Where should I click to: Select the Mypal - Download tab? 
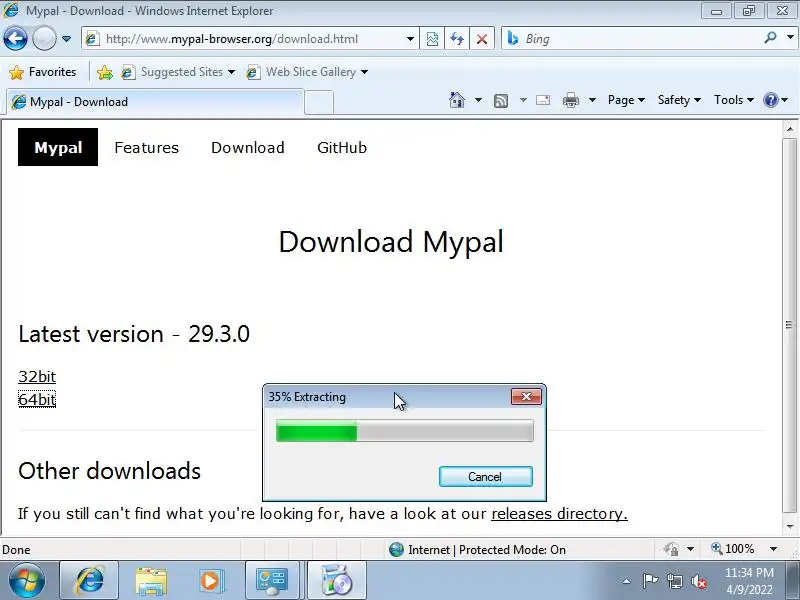156,102
